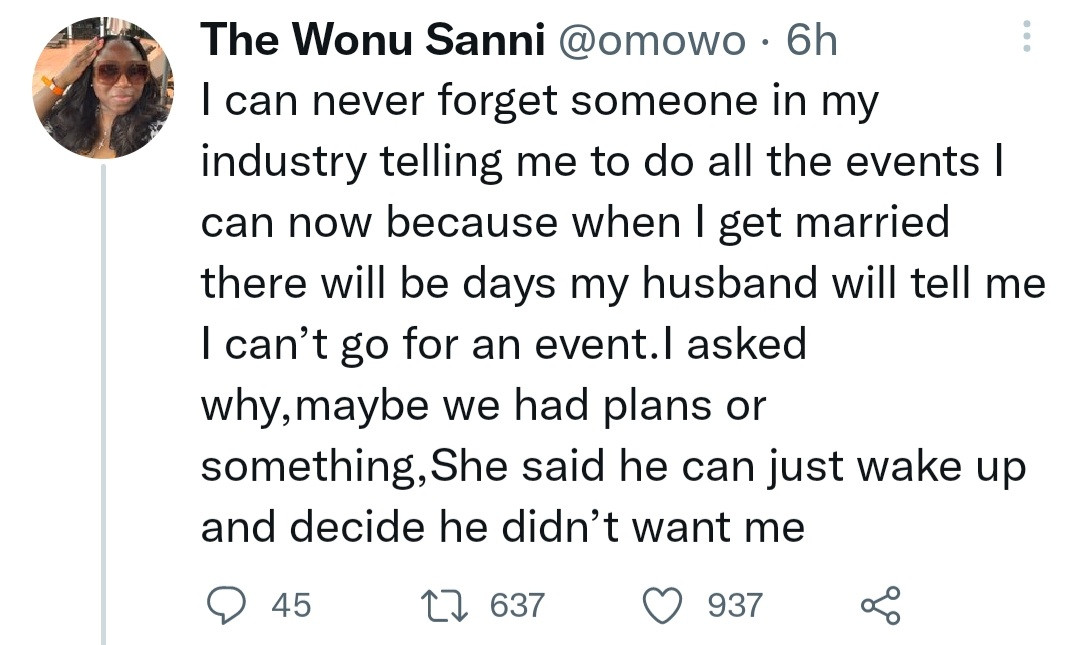Viewport: 1080px width, 645px height.
Task: View the 937 likes count
Action: coord(735,605)
